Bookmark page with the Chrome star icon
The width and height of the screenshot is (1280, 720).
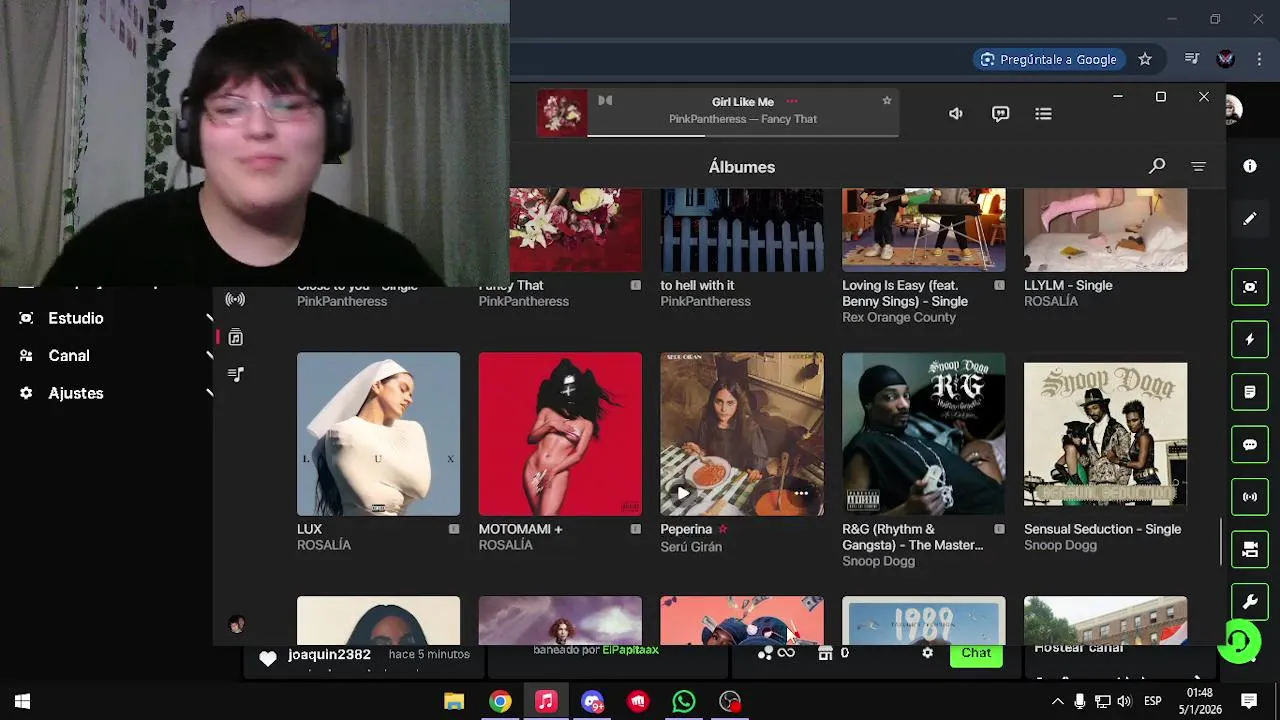1145,59
